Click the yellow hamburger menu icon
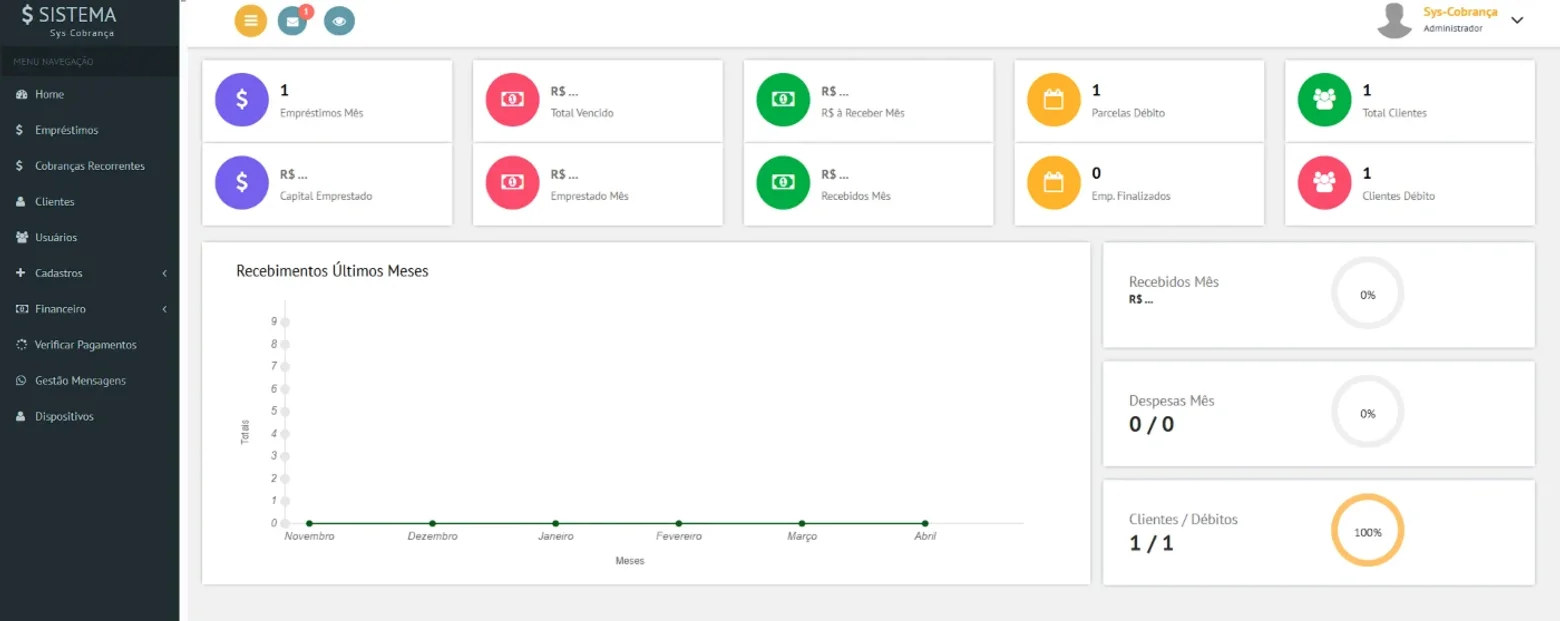The image size is (1560, 621). [x=251, y=20]
